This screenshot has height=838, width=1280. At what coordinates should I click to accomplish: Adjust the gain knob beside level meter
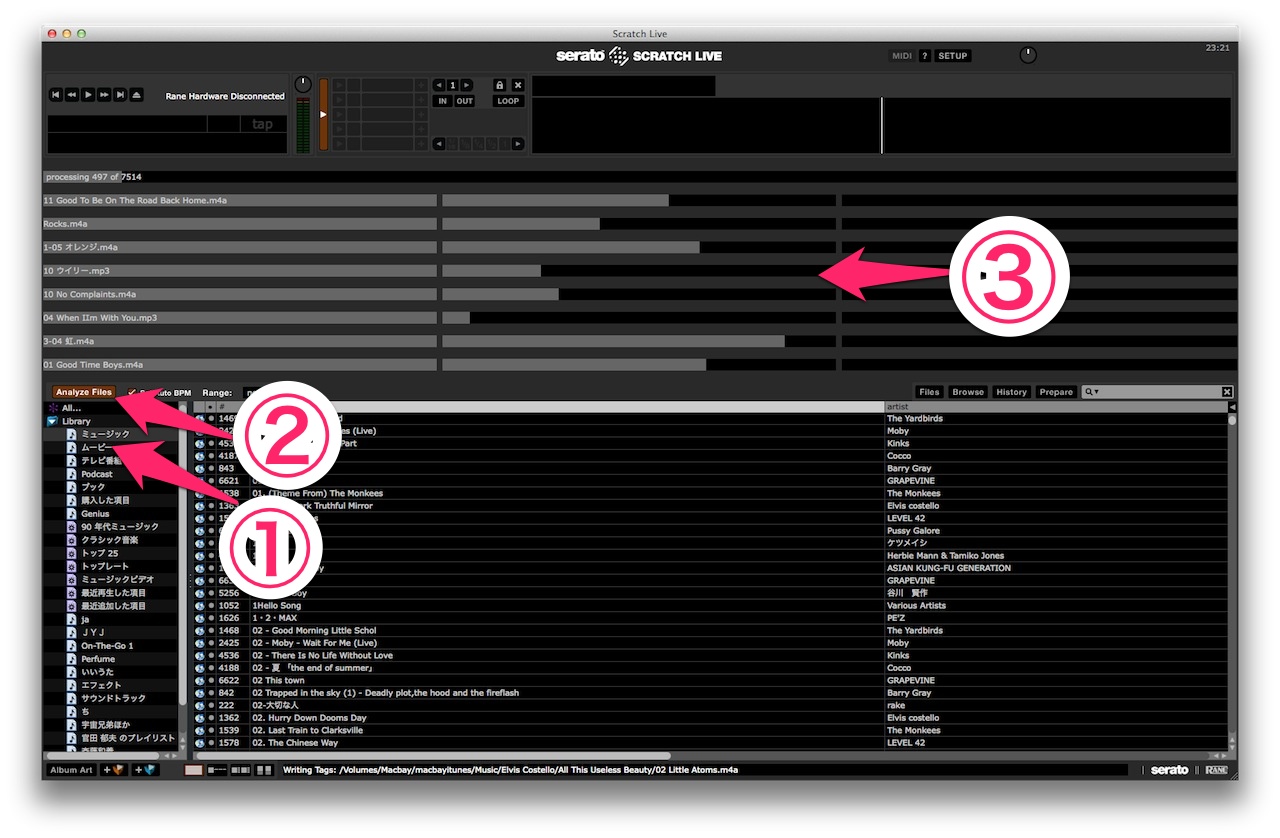[x=303, y=86]
